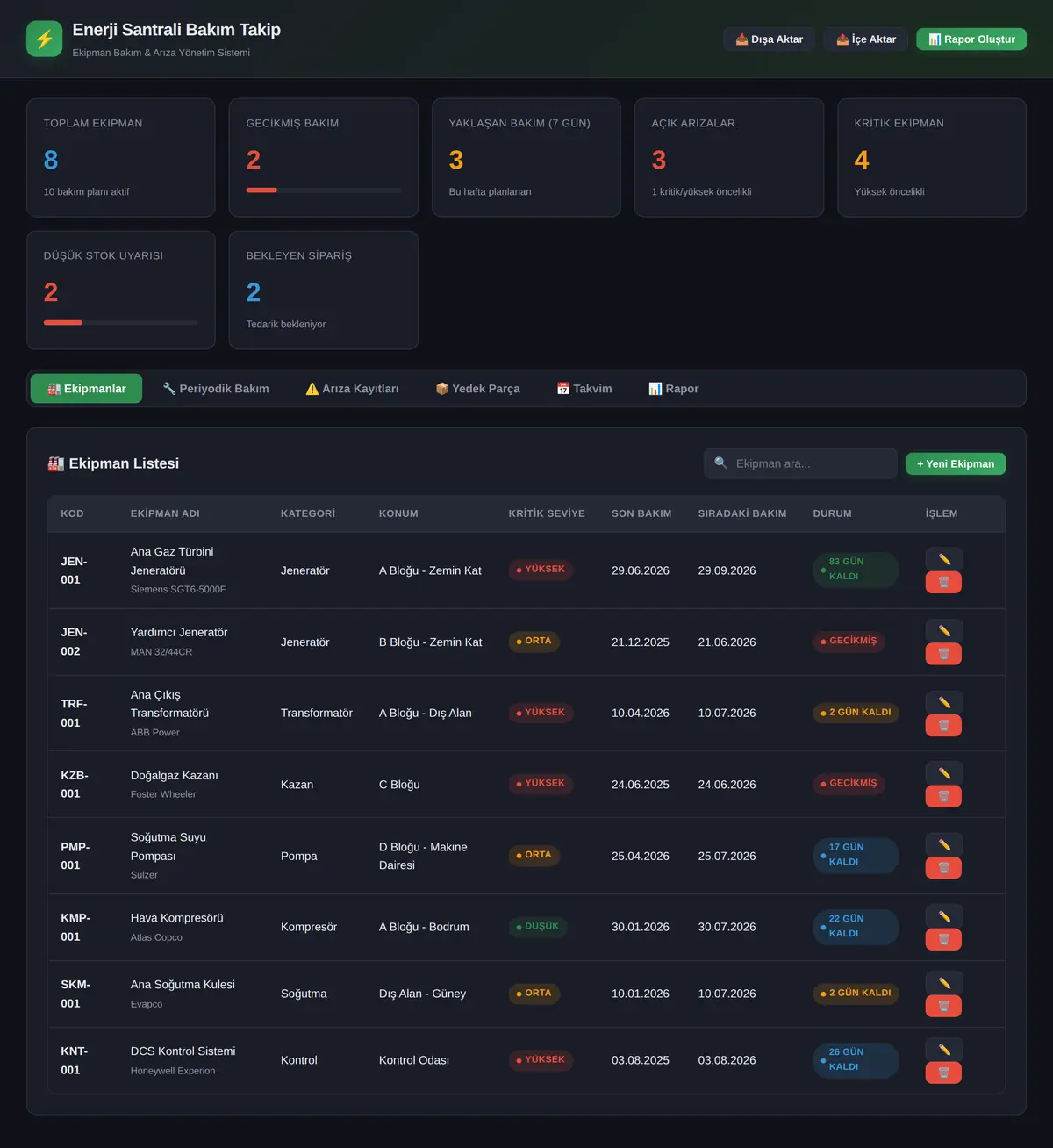The width and height of the screenshot is (1053, 1148).
Task: Edit SKM-001 Ana Soğutma Kulesi
Action: tap(943, 983)
